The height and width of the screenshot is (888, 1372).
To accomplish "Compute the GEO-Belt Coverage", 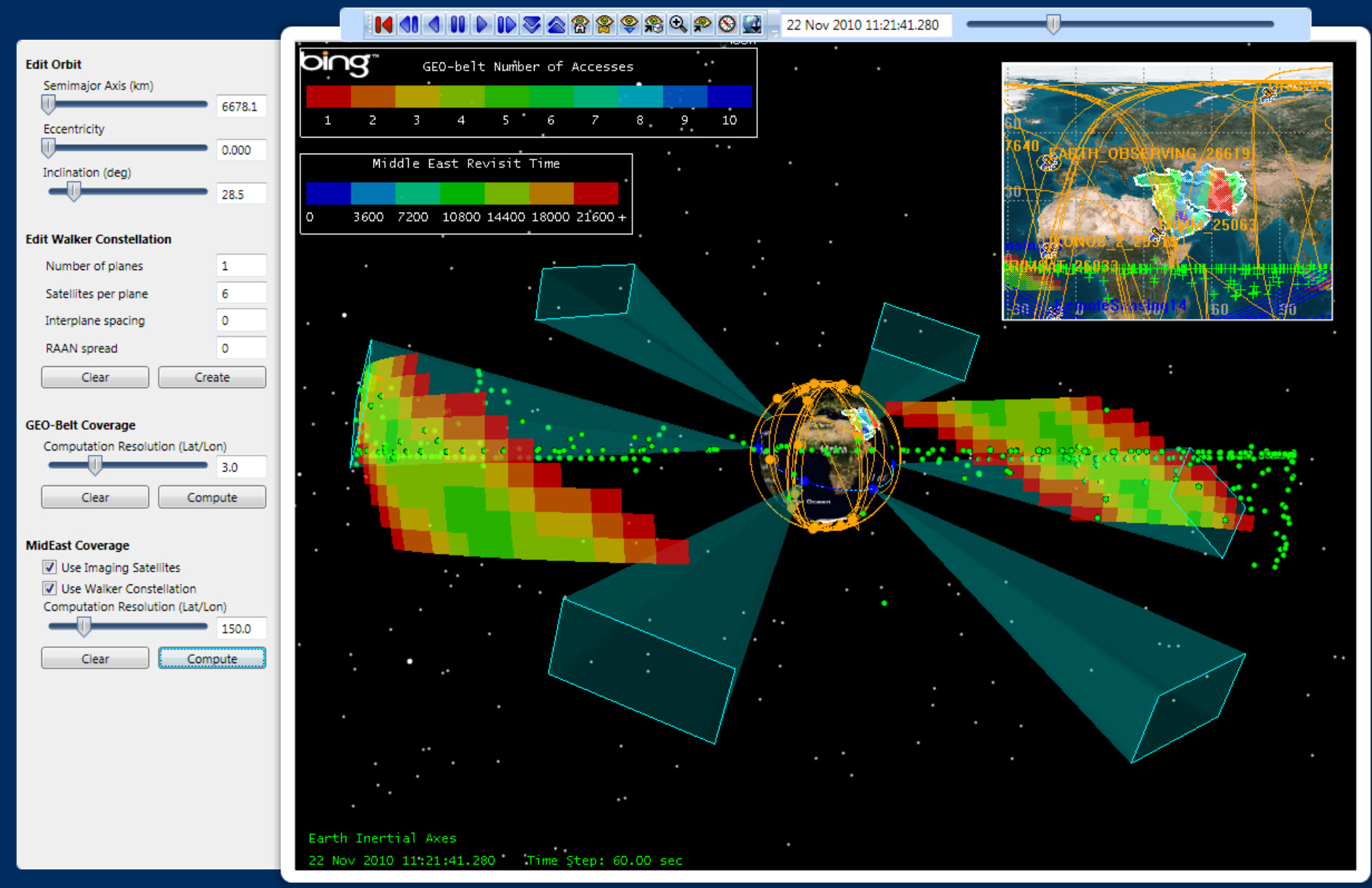I will pos(212,497).
